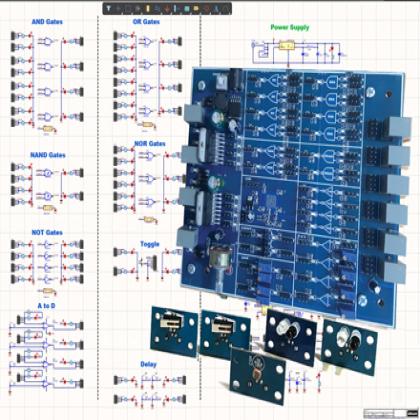Click the Toggle section label
The image size is (420, 420).
click(x=150, y=244)
